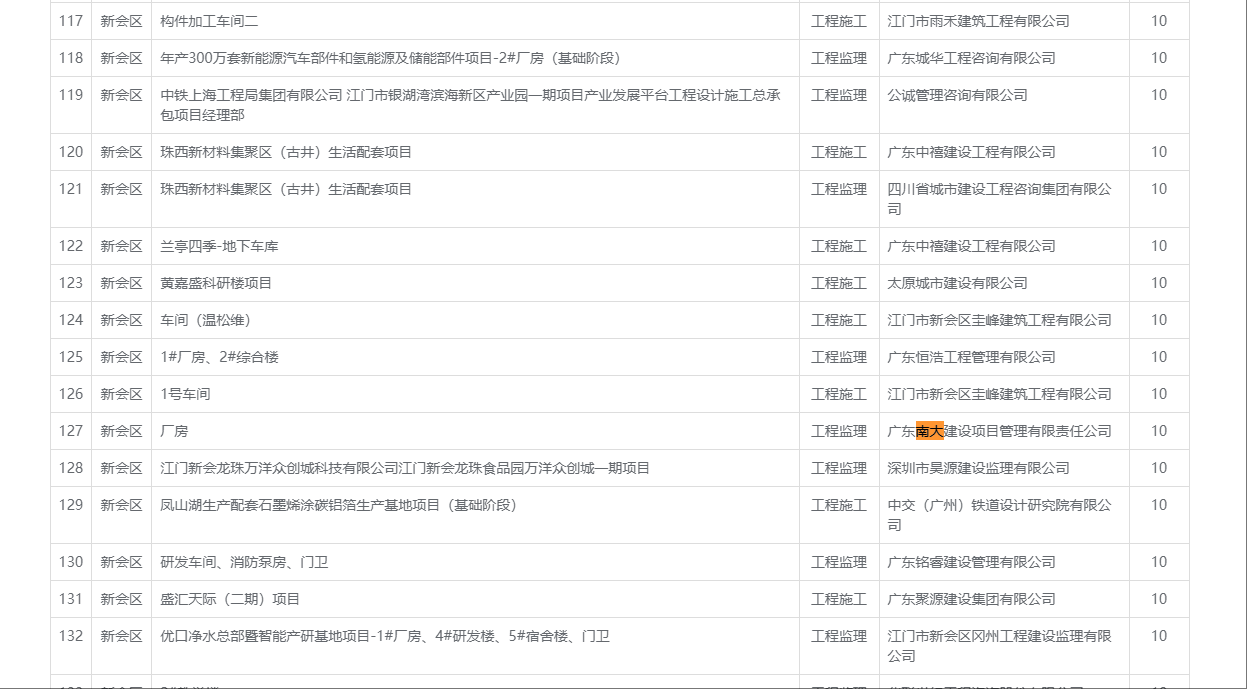This screenshot has width=1247, height=689.
Task: Select "广东中禧建设工程有限公司" in row 122
Action: [971, 246]
